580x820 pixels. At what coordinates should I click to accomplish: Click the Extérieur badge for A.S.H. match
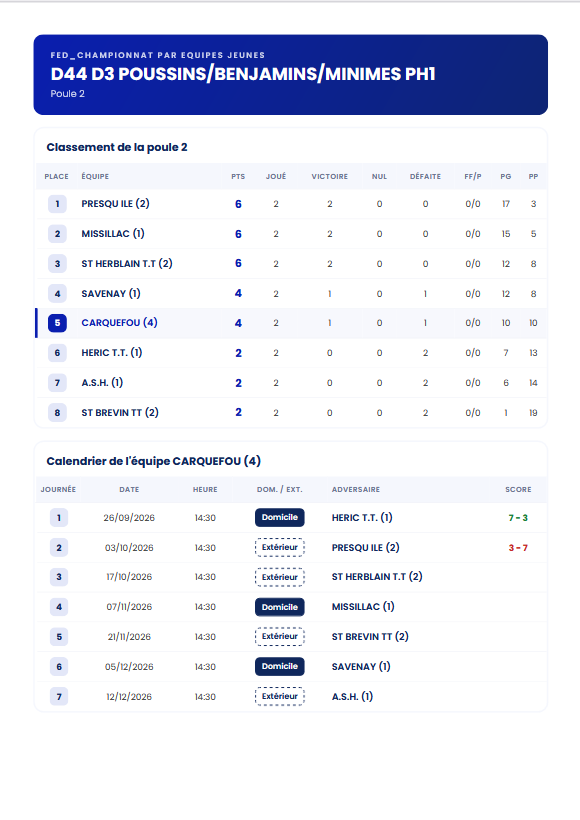(x=280, y=697)
